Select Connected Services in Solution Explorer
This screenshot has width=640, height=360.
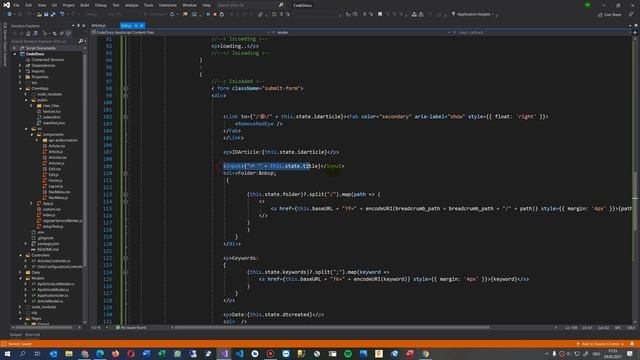click(x=47, y=60)
